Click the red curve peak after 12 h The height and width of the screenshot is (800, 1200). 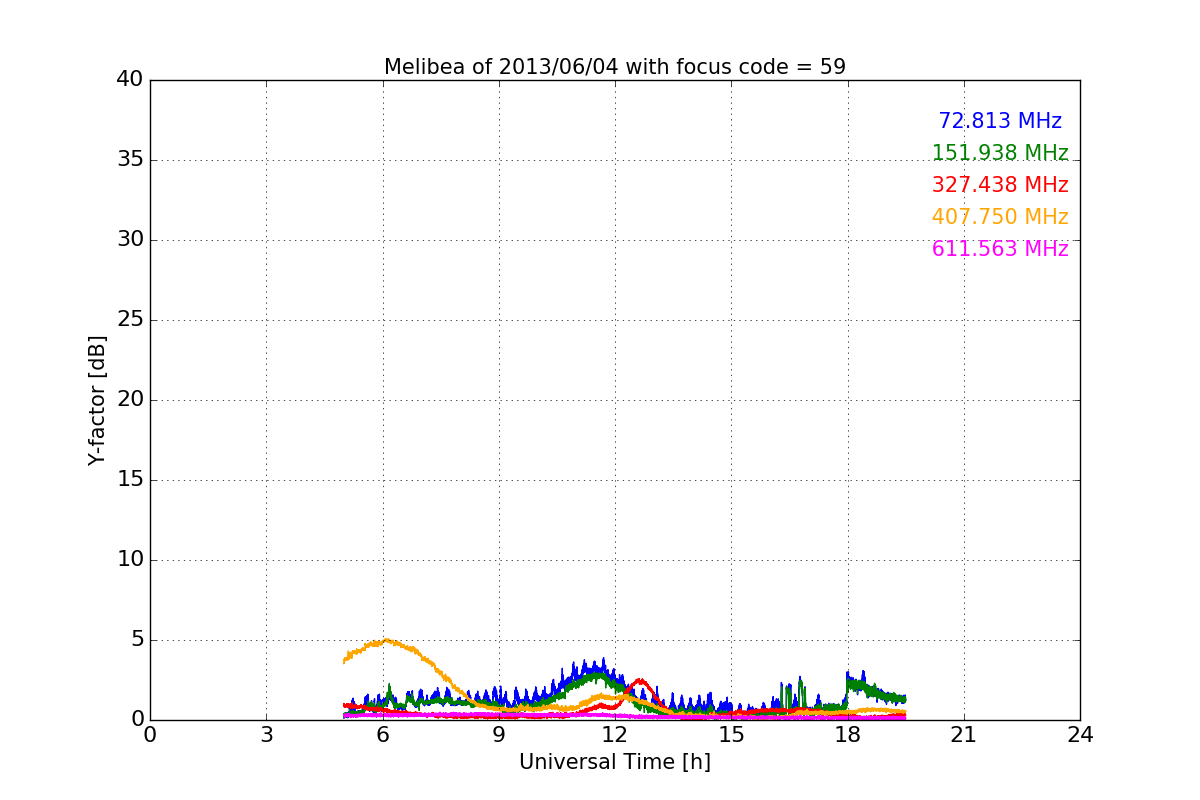click(x=639, y=680)
